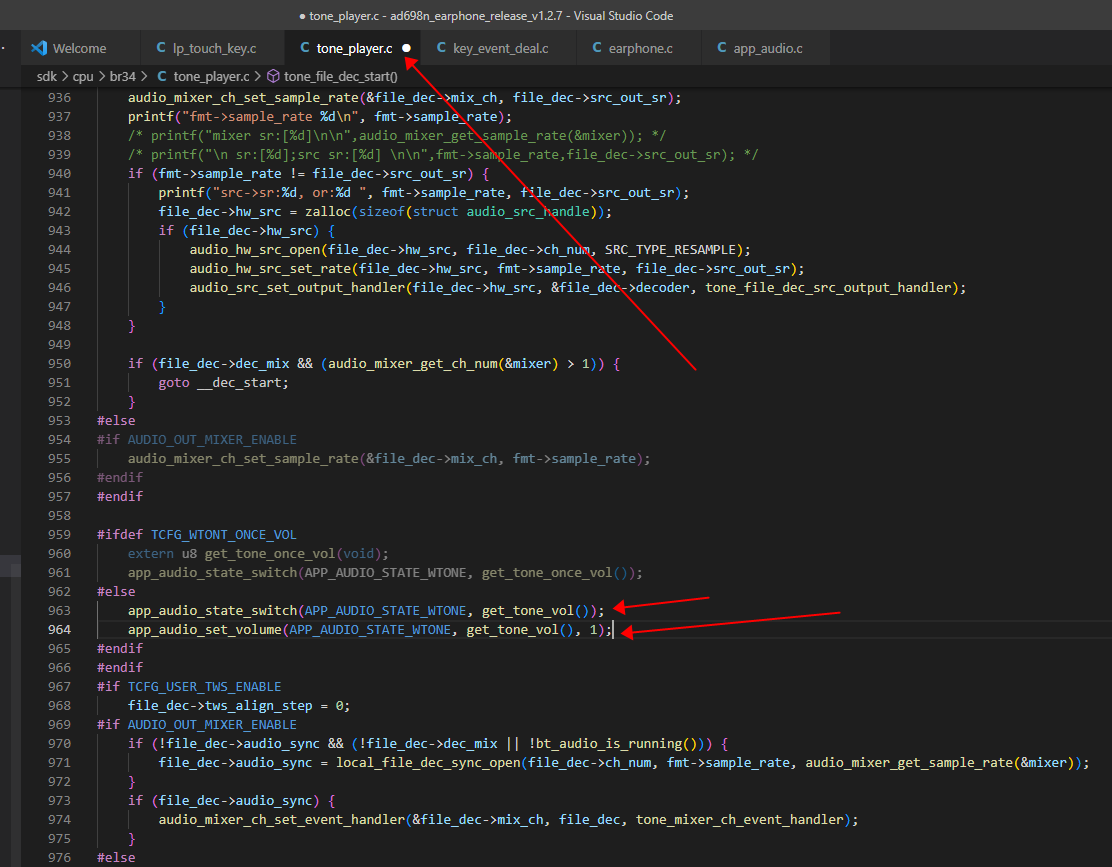Click the #endif directive on line 957
Screen dimensions: 1112x867
tap(120, 496)
